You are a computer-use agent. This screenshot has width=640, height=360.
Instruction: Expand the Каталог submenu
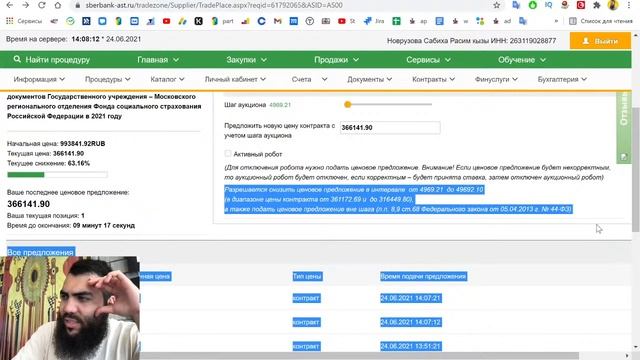[x=167, y=79]
